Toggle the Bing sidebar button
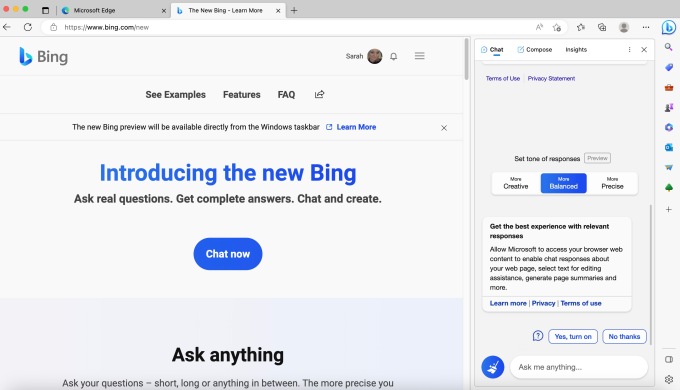680x390 pixels. (x=669, y=27)
